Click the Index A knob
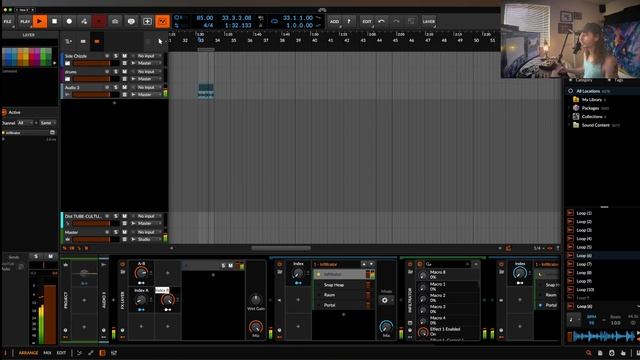This screenshot has width=640, height=360. 141,301
